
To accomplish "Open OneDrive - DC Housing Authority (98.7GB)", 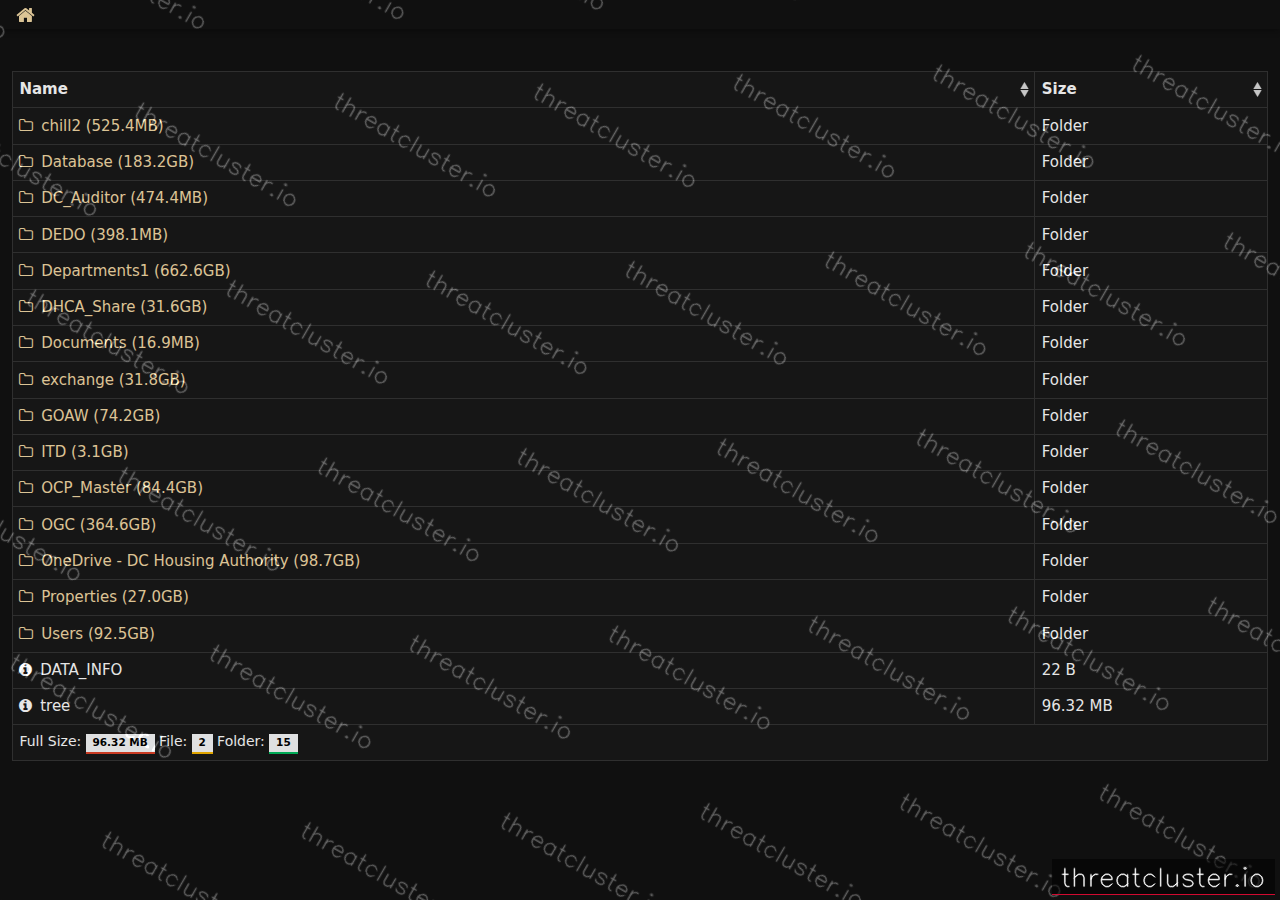I will 200,560.
